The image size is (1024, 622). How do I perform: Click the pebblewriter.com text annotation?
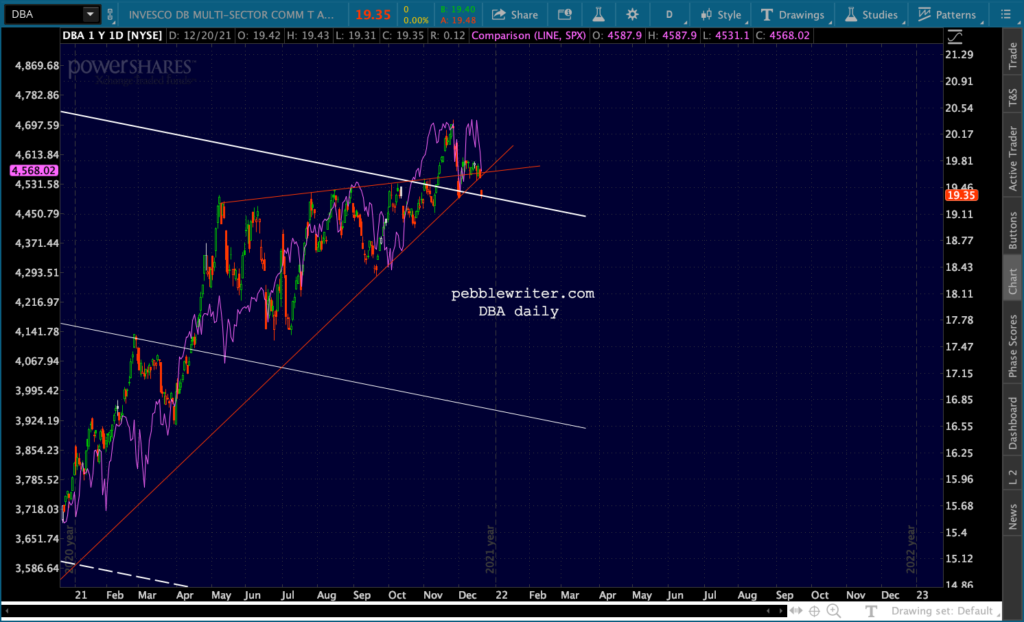523,294
